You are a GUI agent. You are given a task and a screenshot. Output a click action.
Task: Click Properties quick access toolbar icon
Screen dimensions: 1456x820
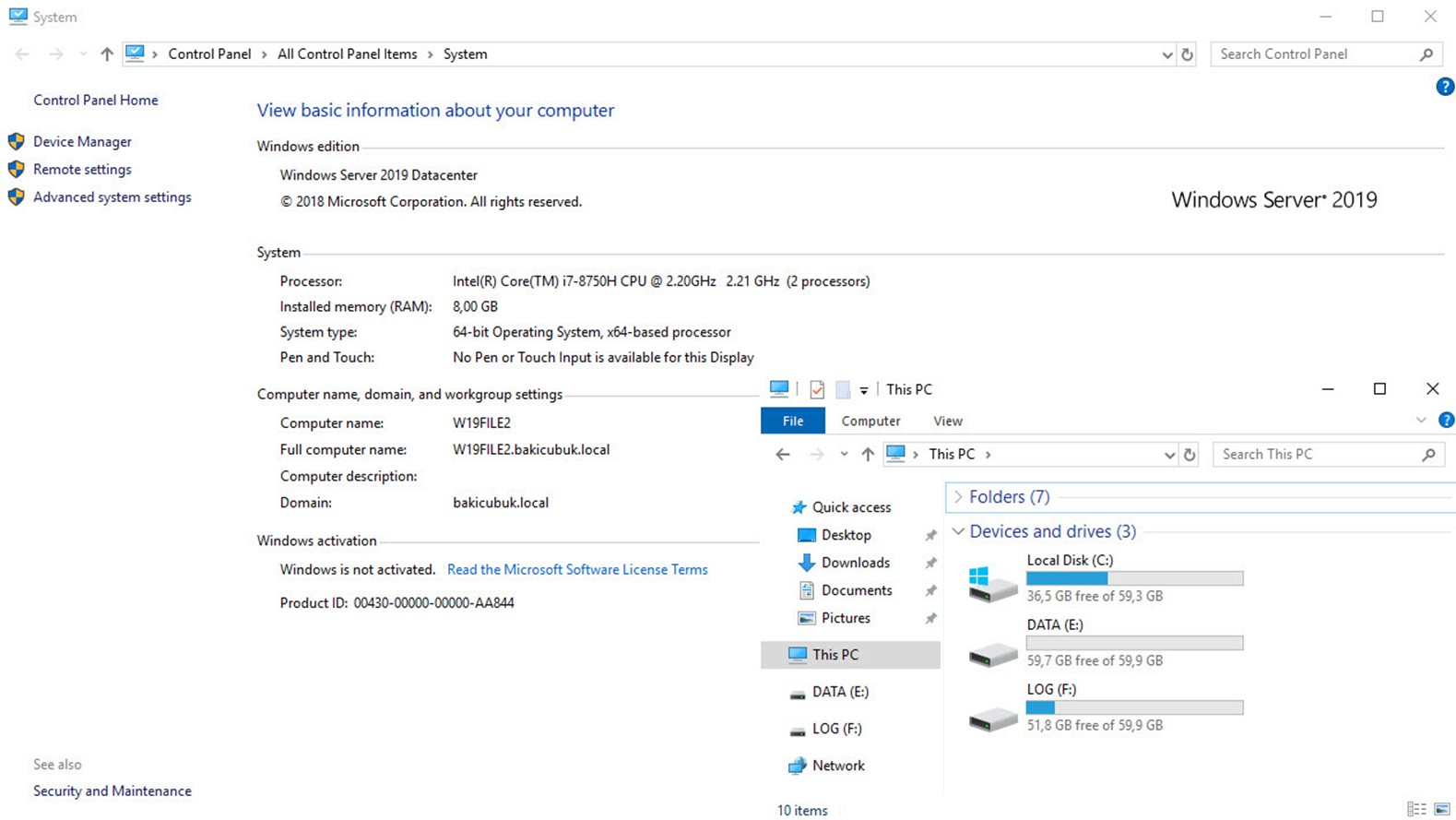tap(816, 389)
